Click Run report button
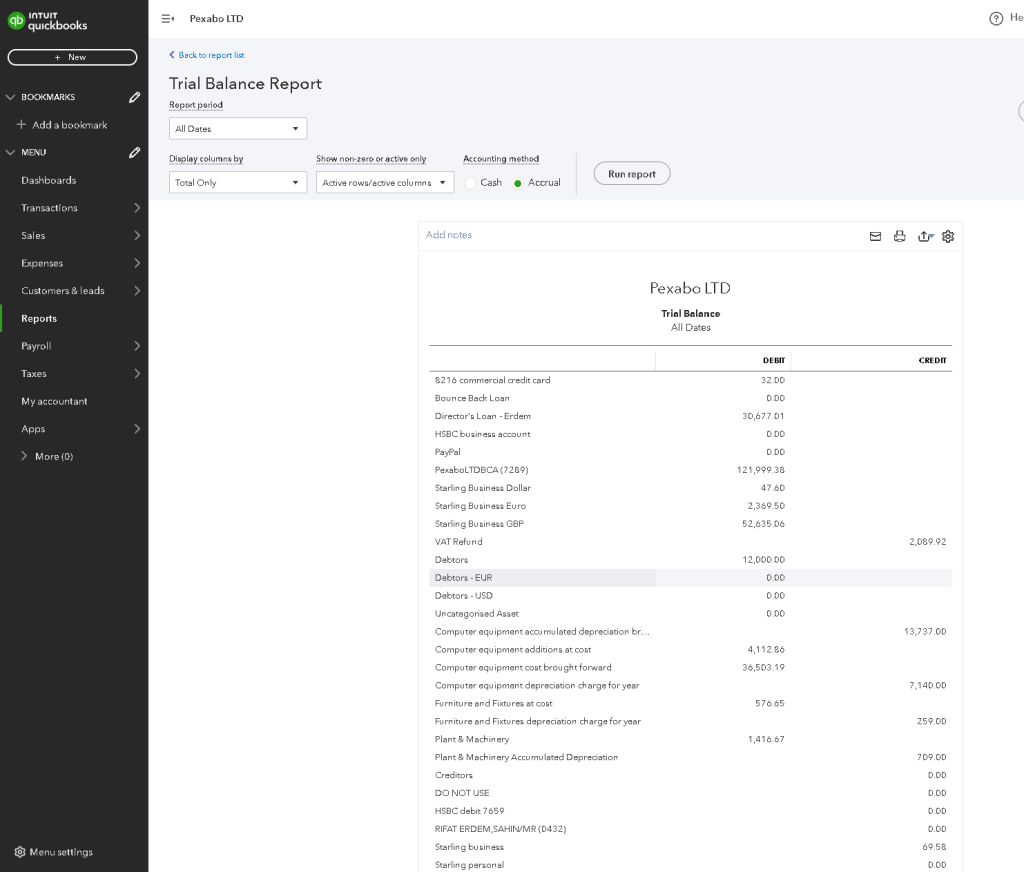 pos(632,174)
